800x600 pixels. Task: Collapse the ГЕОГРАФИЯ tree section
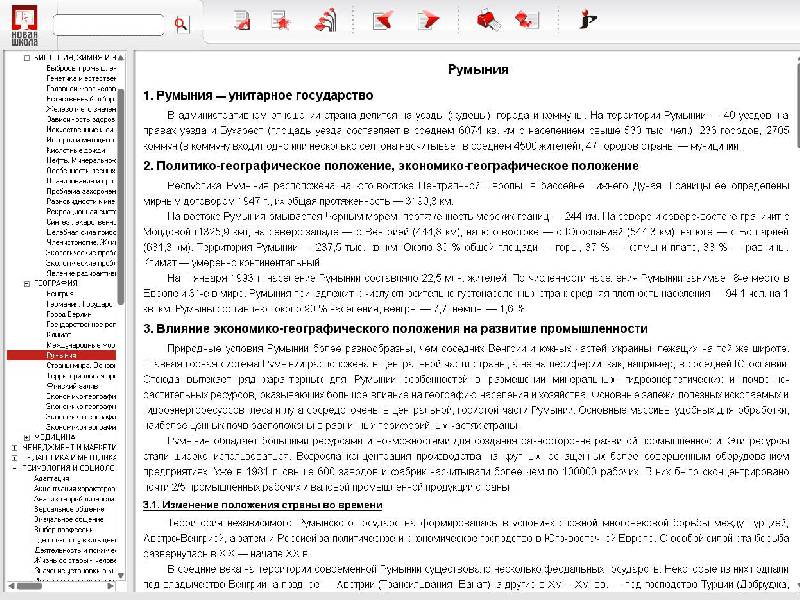pyautogui.click(x=27, y=283)
